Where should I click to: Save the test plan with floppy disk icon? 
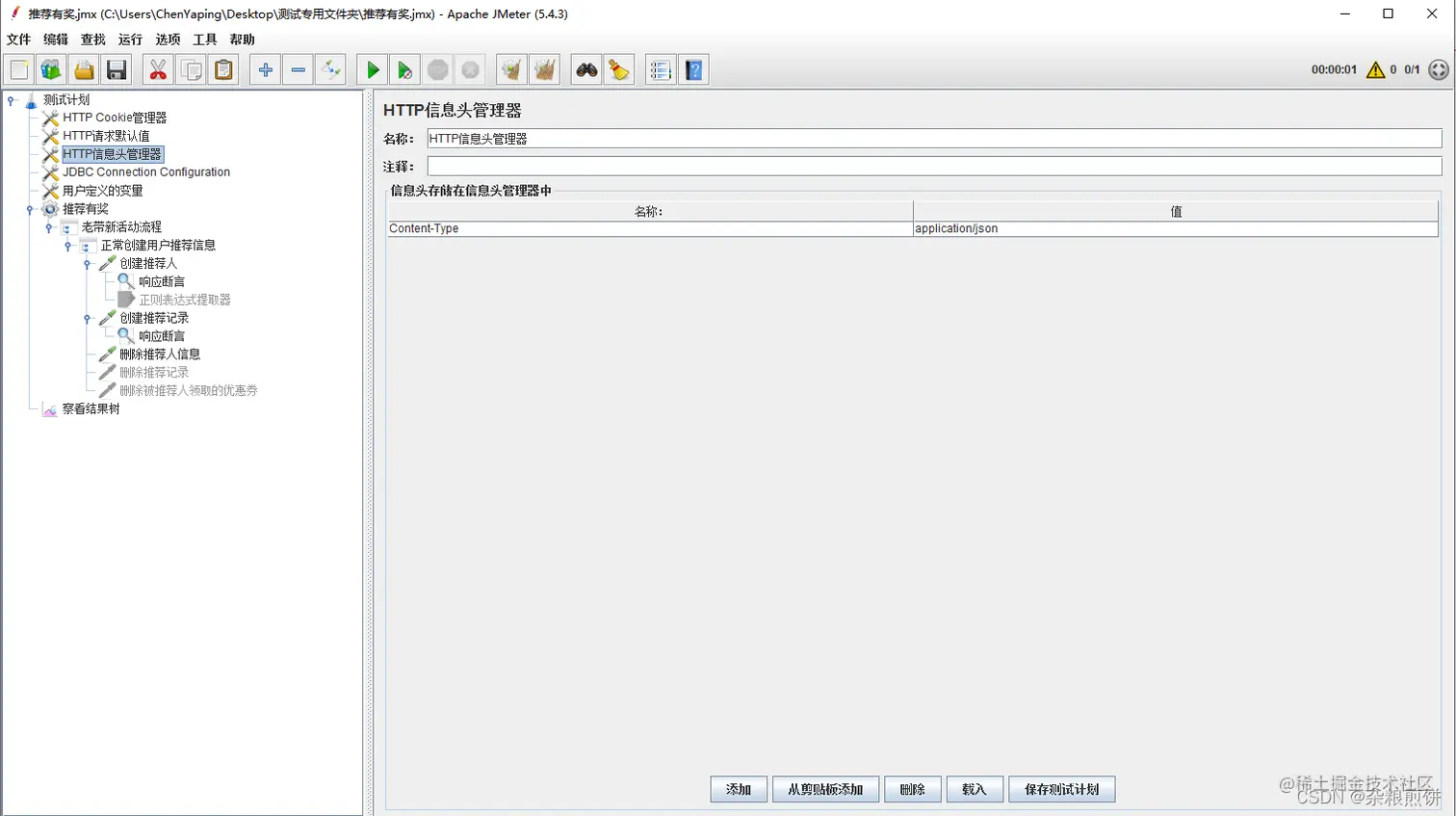(x=117, y=70)
